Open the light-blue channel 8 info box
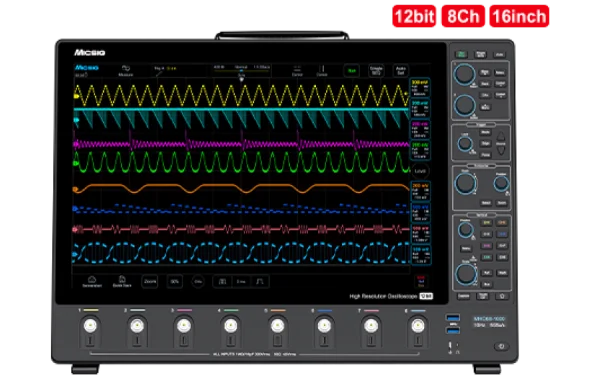Image resolution: width=600 pixels, height=380 pixels. (x=420, y=255)
